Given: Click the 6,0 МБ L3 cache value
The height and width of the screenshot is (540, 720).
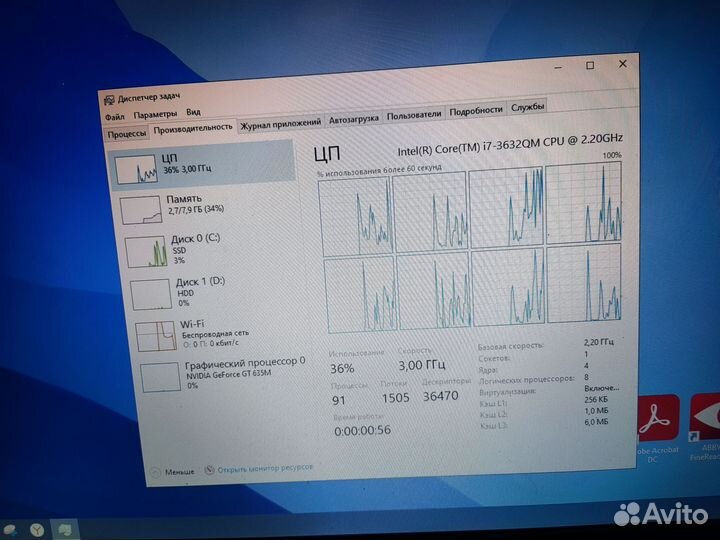Looking at the screenshot, I should tap(596, 422).
